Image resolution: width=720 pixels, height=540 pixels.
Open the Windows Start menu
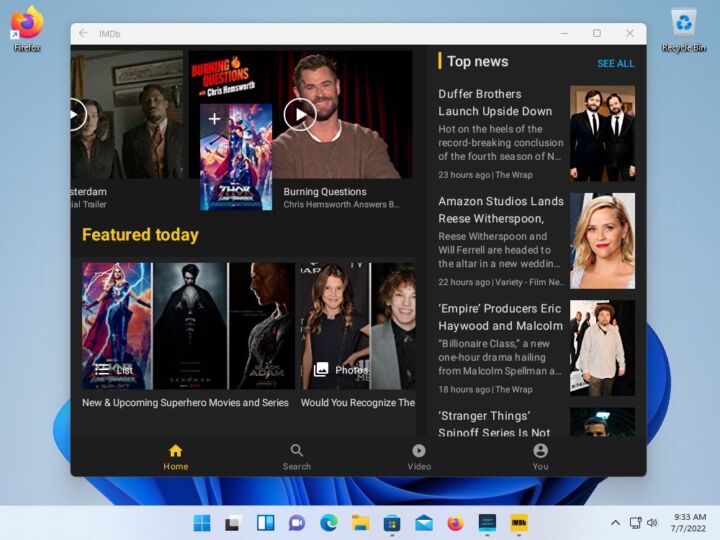tap(202, 523)
